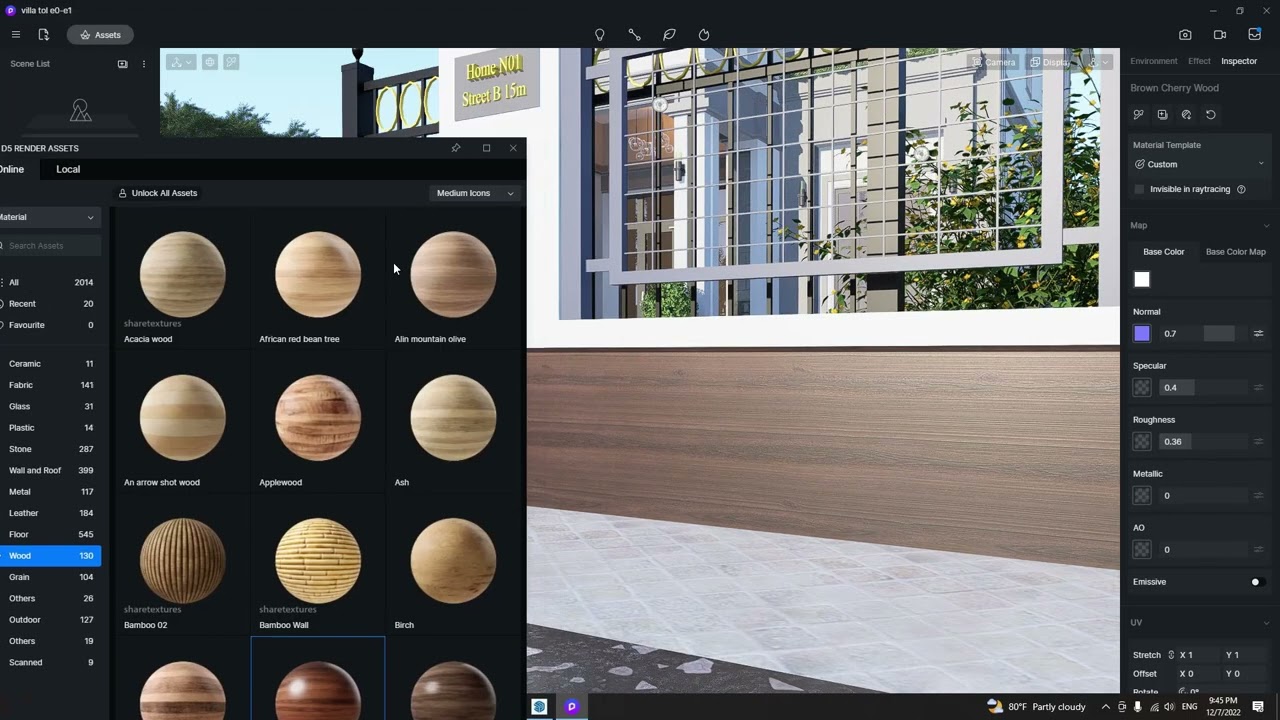This screenshot has width=1280, height=720.
Task: Click the Specular map slot
Action: [1142, 388]
